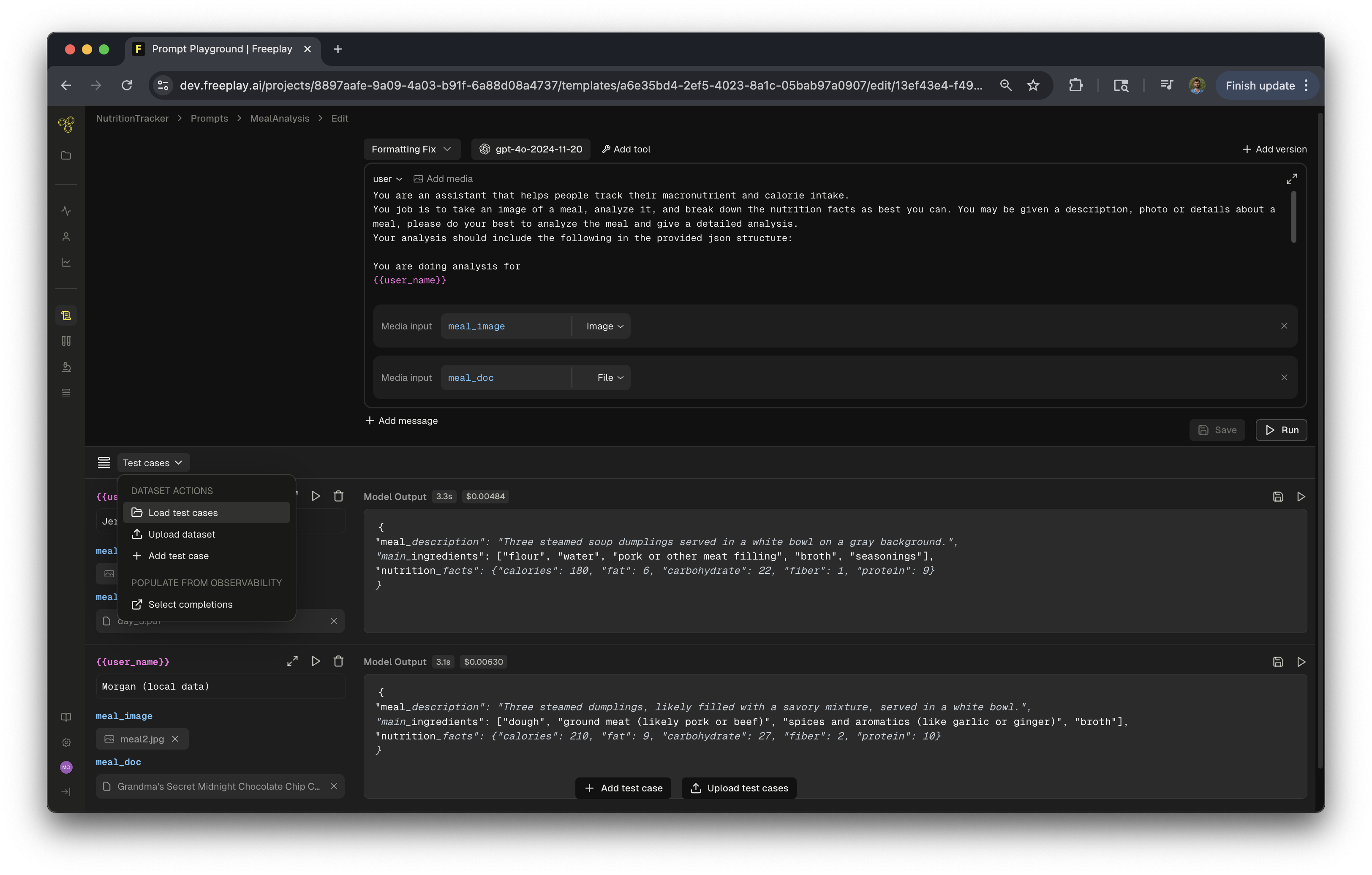Screen dimensions: 1372x875
Task: Open the analytics chart sidebar icon
Action: tap(66, 263)
